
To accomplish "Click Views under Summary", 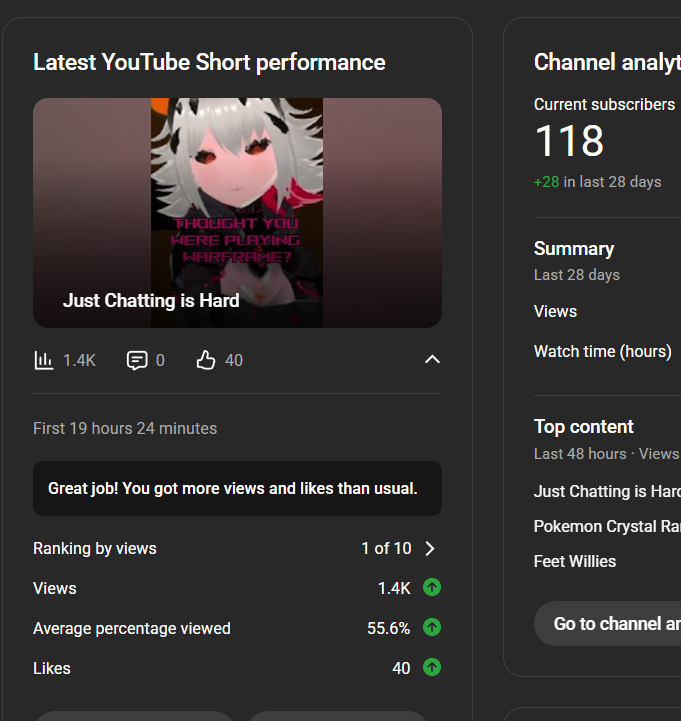I will pyautogui.click(x=555, y=311).
